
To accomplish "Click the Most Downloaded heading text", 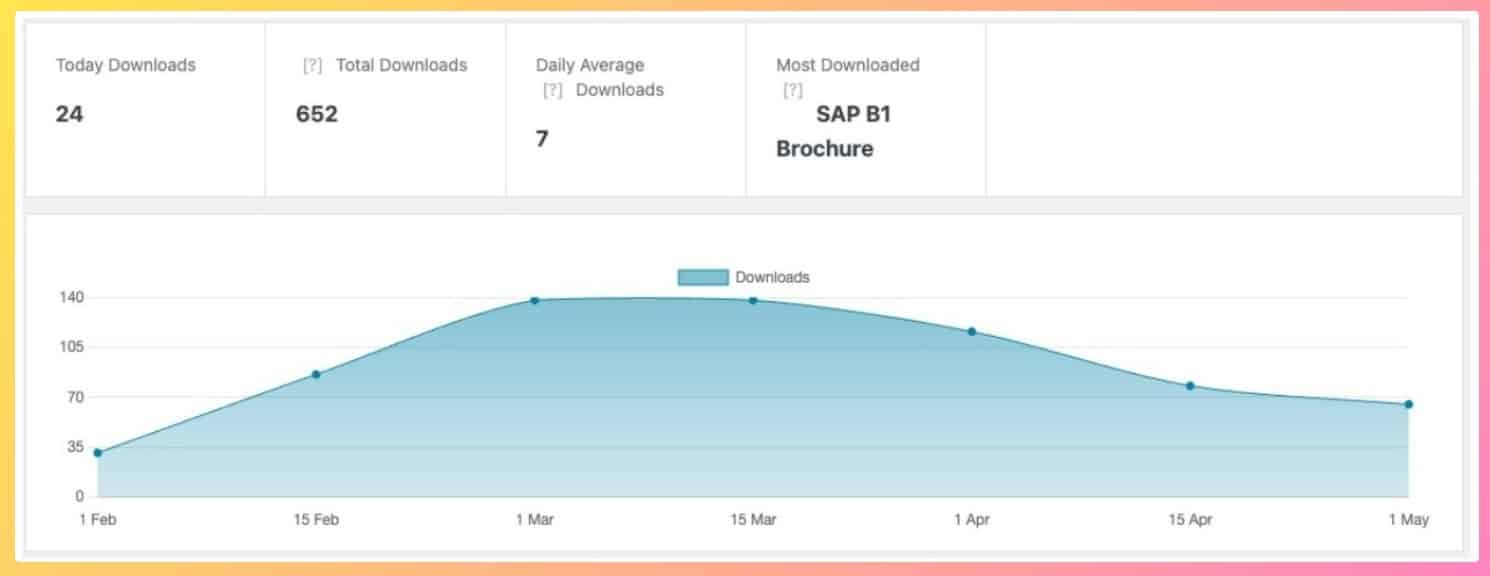I will click(x=848, y=66).
